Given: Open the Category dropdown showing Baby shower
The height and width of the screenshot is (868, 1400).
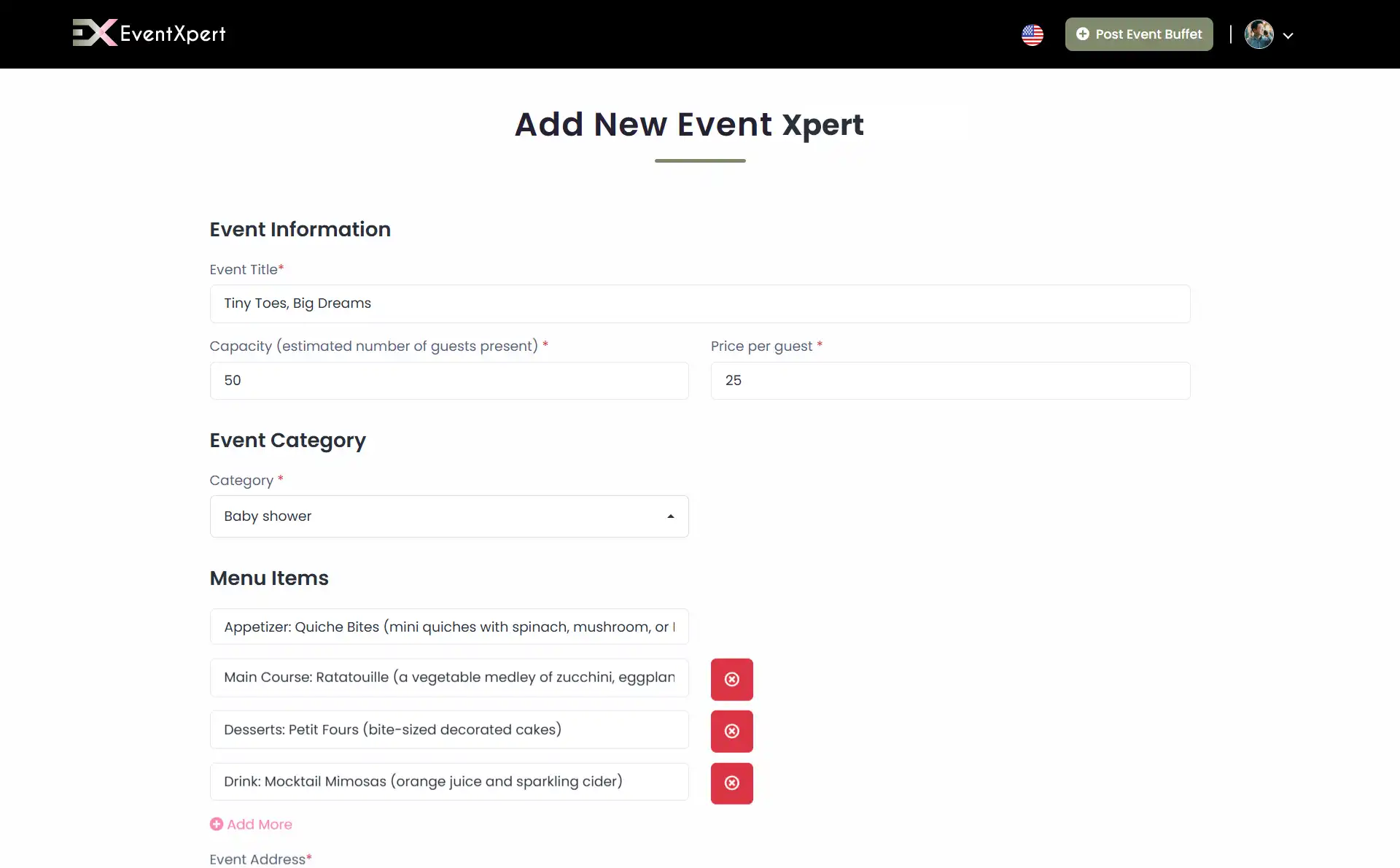Looking at the screenshot, I should point(448,516).
